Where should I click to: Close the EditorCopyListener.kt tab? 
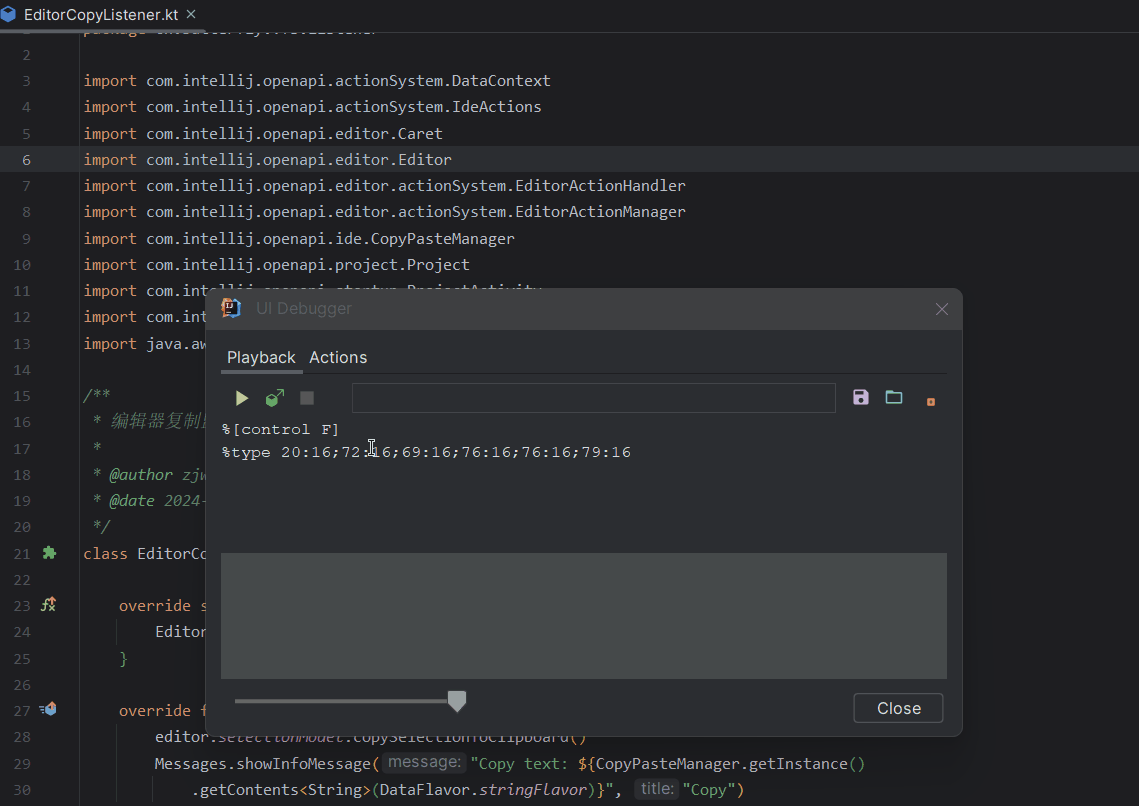tap(191, 14)
